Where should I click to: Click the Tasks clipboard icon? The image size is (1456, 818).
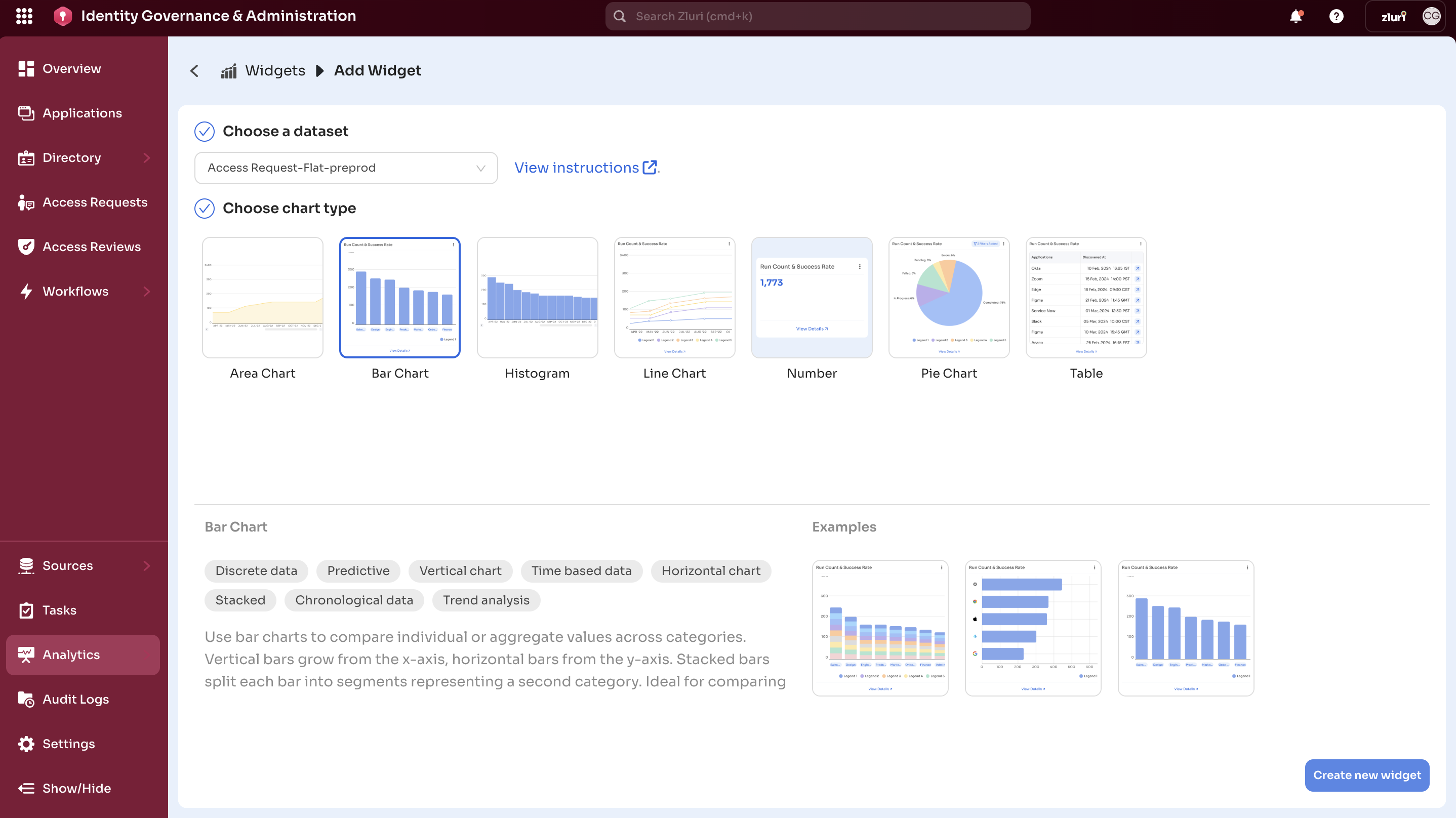point(26,610)
